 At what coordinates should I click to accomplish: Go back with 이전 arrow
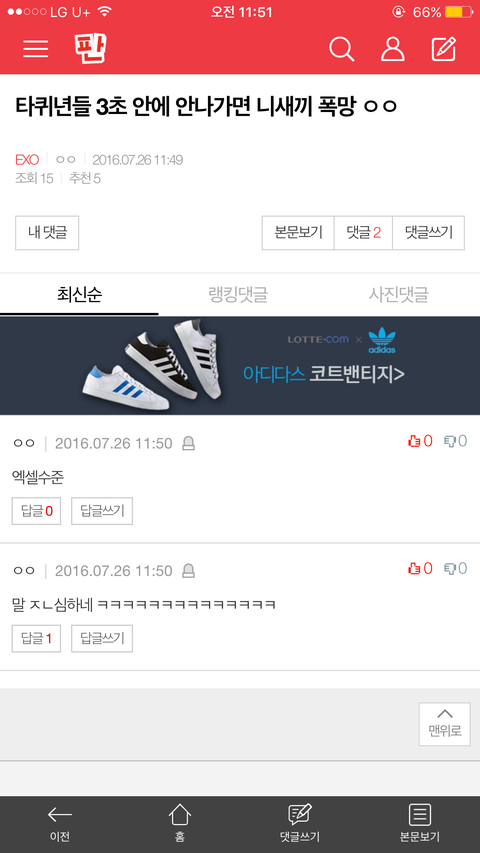pos(60,824)
